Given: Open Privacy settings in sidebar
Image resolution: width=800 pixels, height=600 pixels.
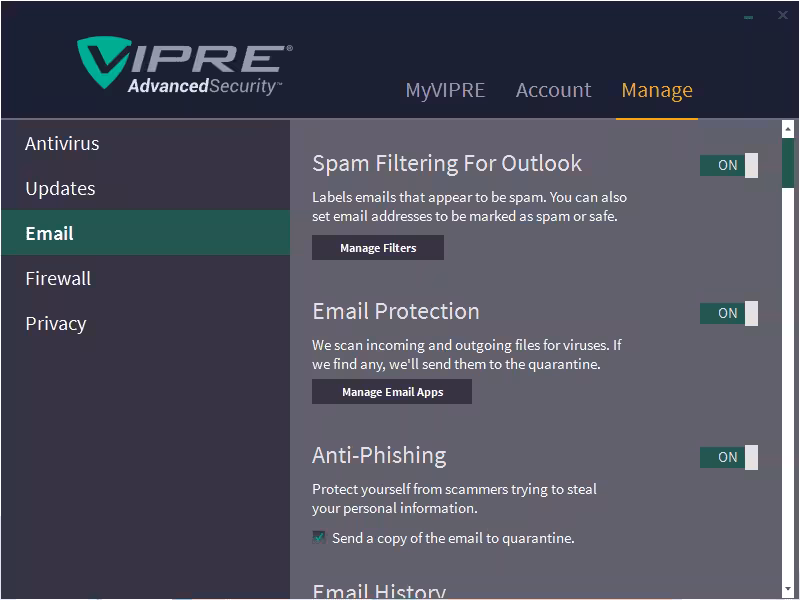Looking at the screenshot, I should coord(145,323).
